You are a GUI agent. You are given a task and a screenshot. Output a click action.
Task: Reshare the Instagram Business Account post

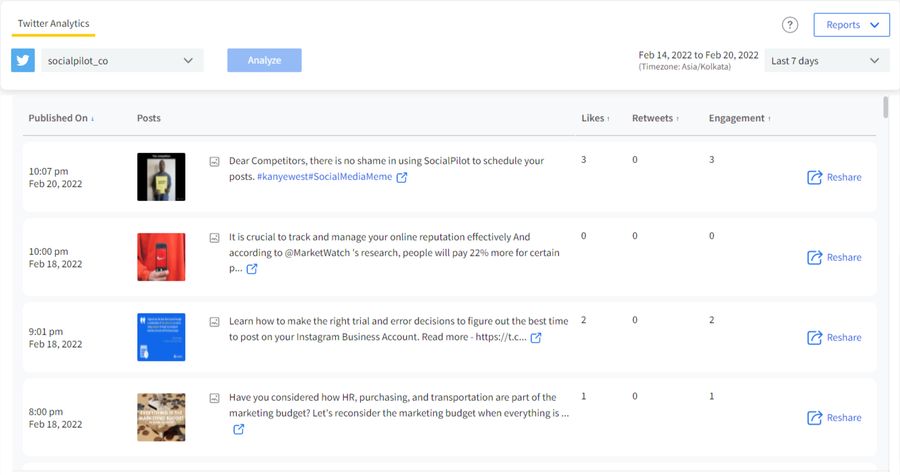(834, 337)
